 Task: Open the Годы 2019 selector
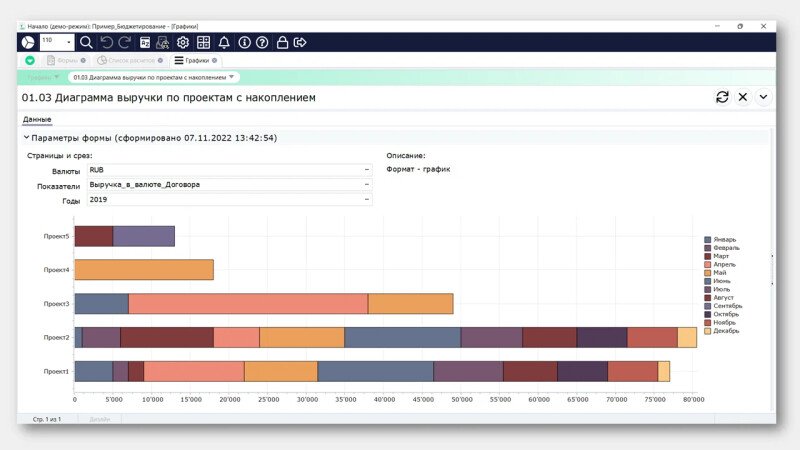[x=230, y=199]
